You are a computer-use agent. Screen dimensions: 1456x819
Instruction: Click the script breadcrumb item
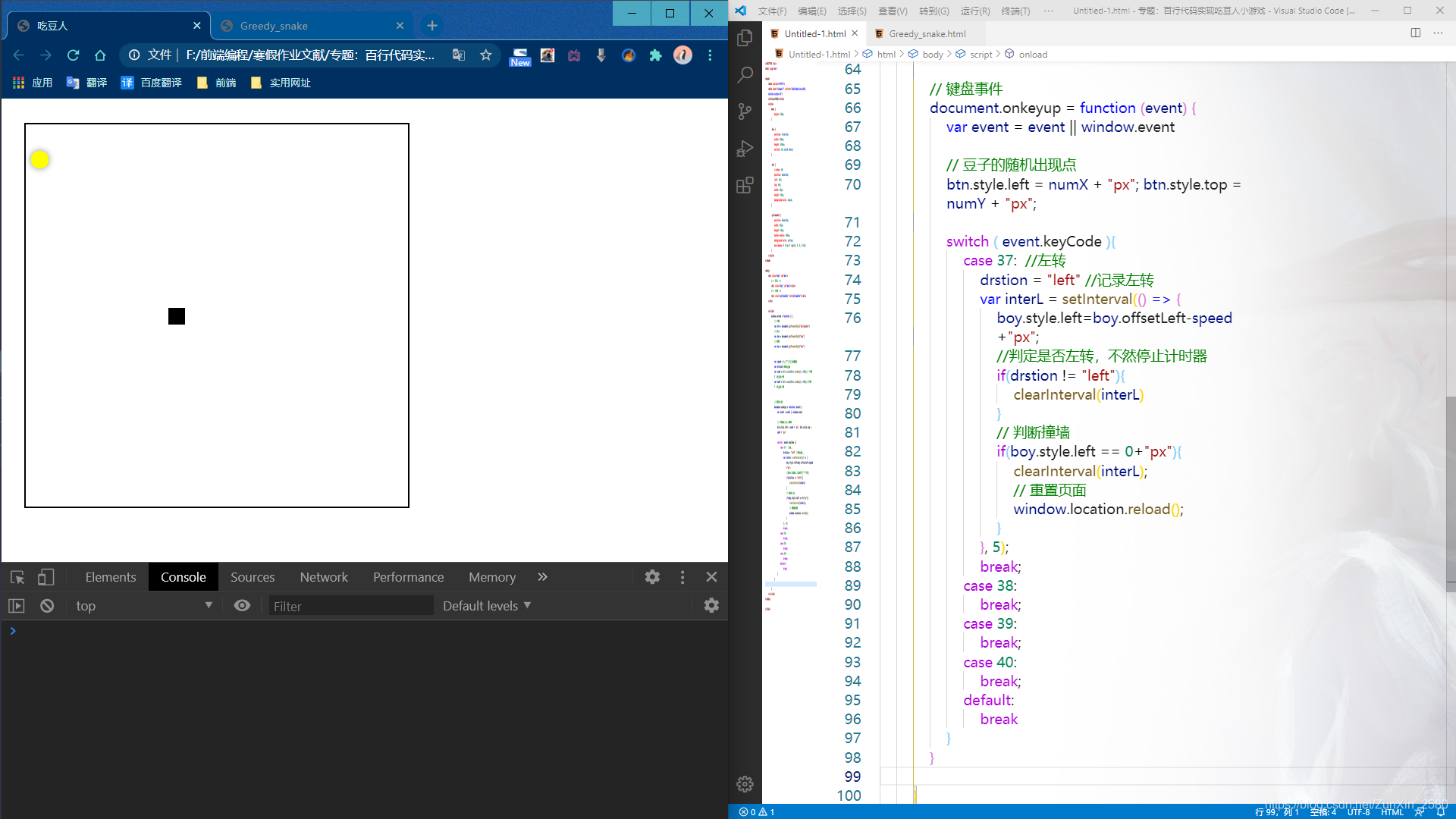[981, 55]
